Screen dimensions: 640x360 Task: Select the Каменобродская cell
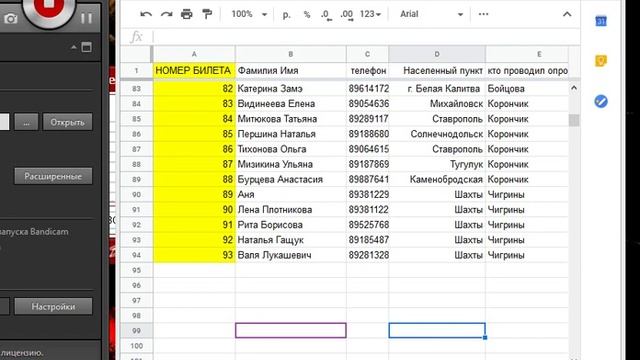(437, 179)
